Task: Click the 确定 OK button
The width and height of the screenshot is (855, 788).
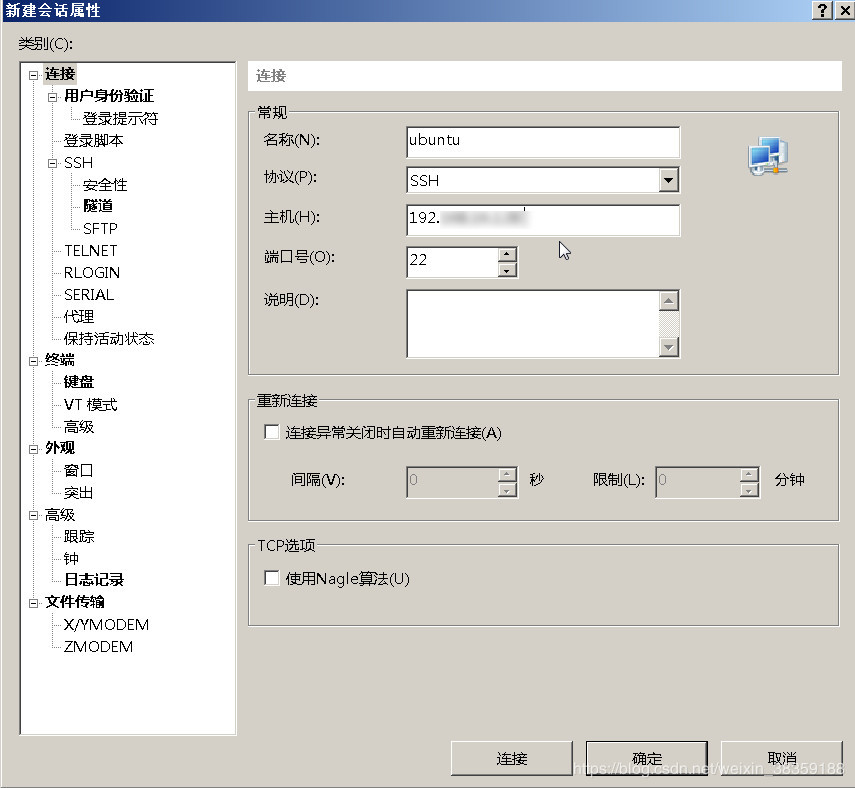Action: point(647,758)
